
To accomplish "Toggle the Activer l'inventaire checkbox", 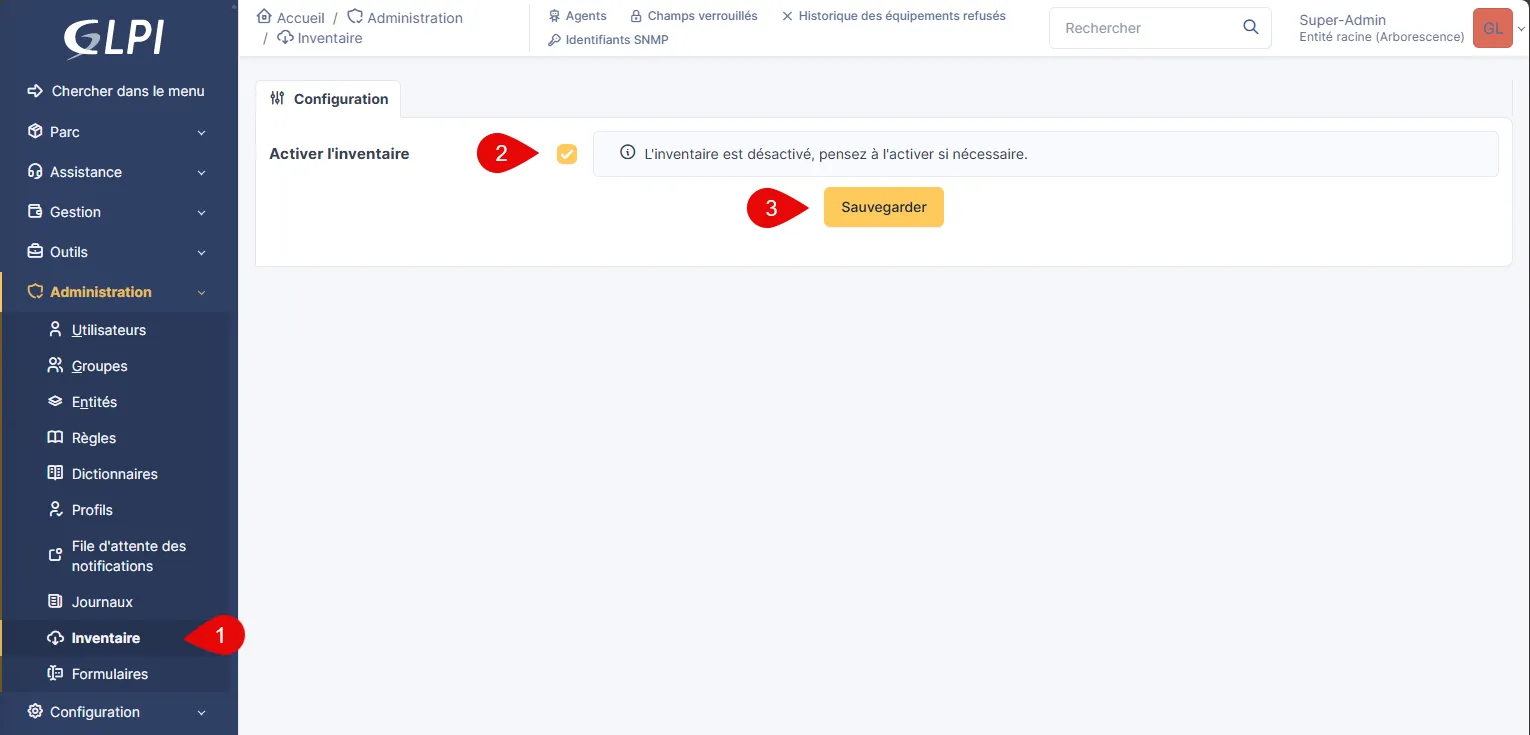I will coord(567,154).
